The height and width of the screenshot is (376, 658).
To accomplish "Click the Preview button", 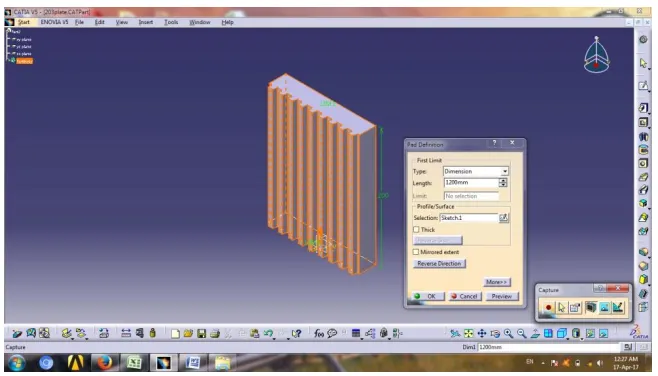I will click(x=502, y=296).
